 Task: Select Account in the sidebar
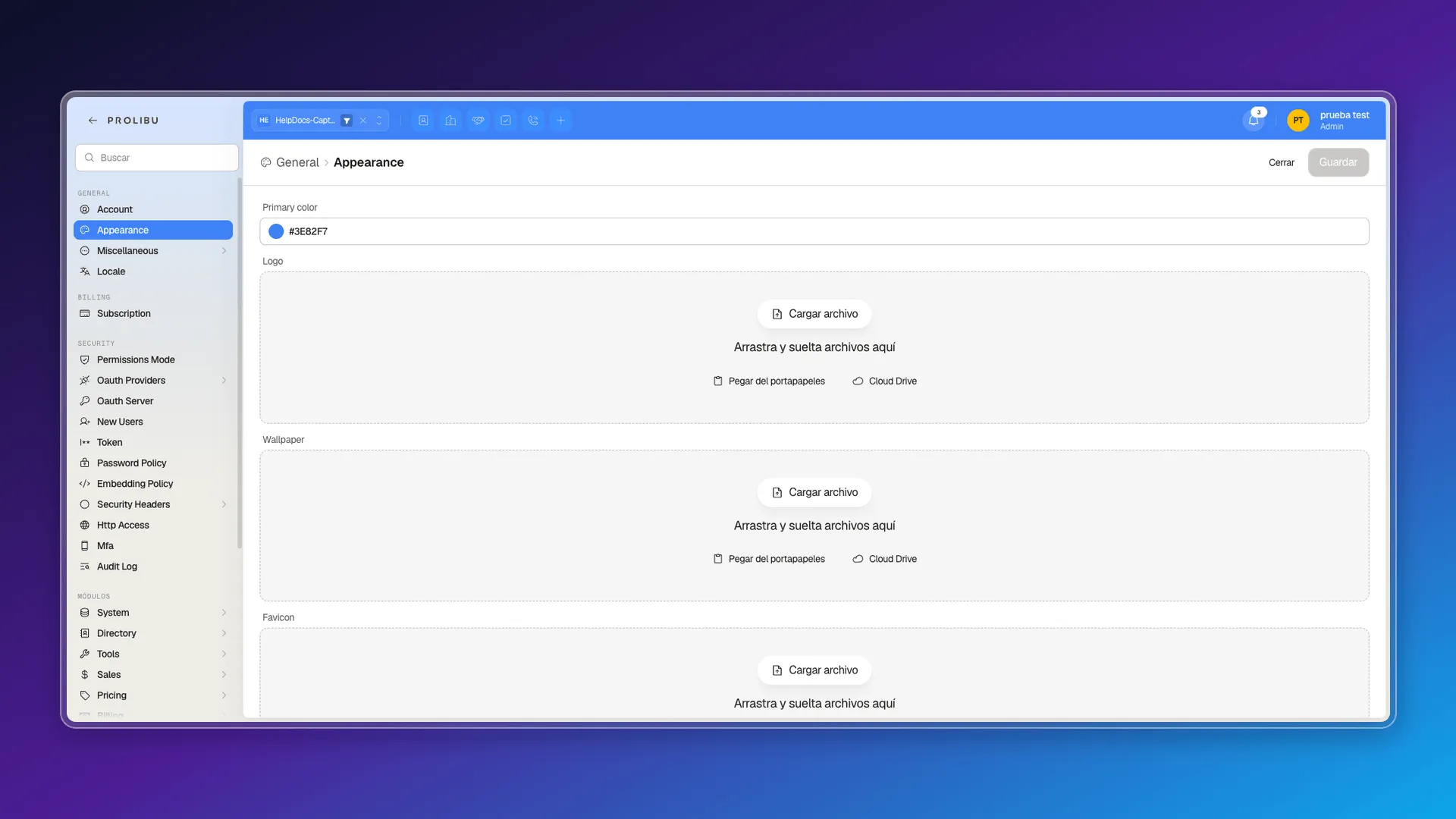(x=153, y=209)
